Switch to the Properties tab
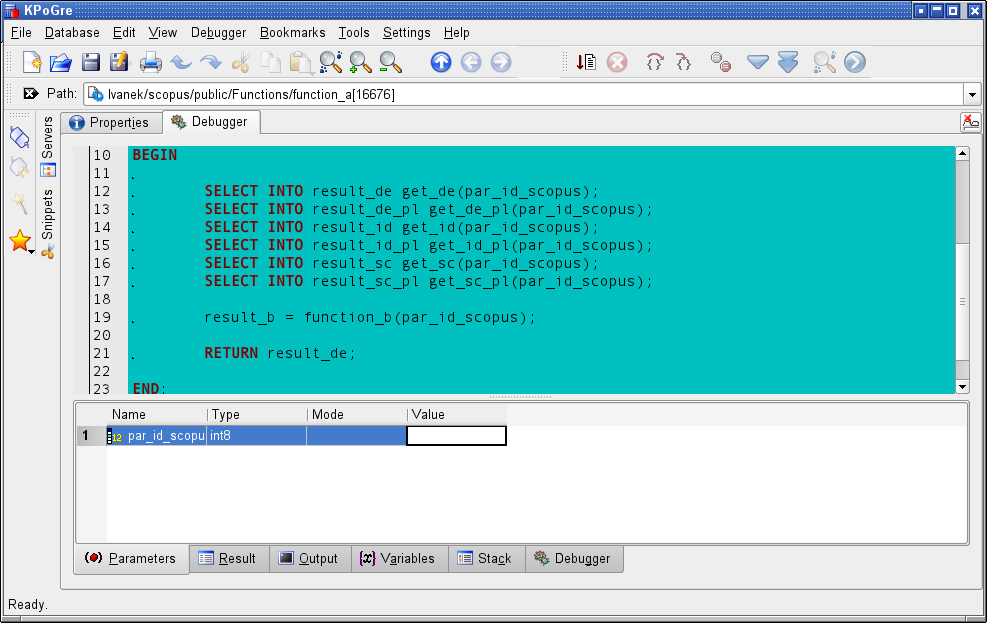Screen dimensions: 987x623 pyautogui.click(x=110, y=123)
